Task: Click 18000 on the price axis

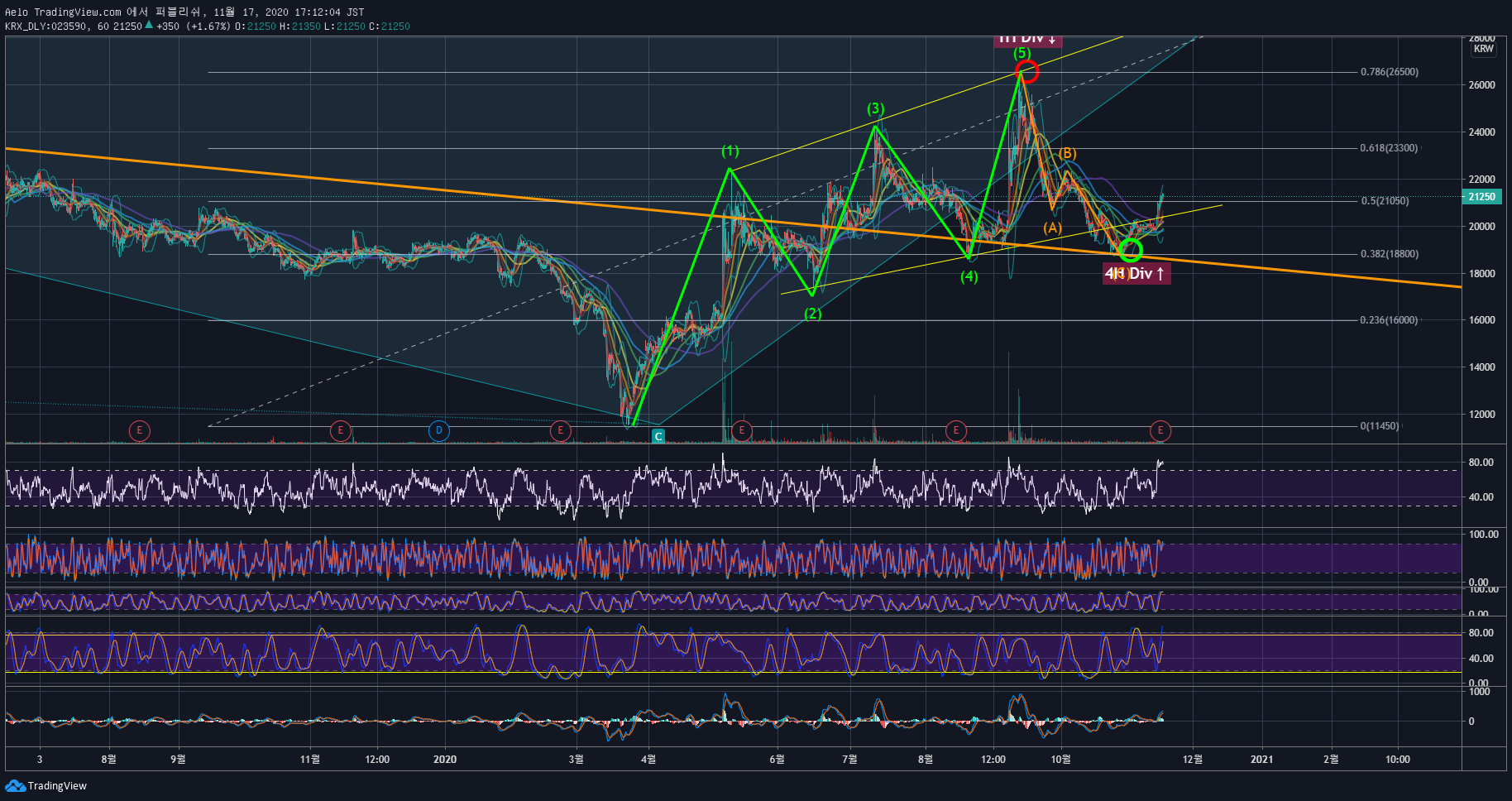Action: point(1481,274)
